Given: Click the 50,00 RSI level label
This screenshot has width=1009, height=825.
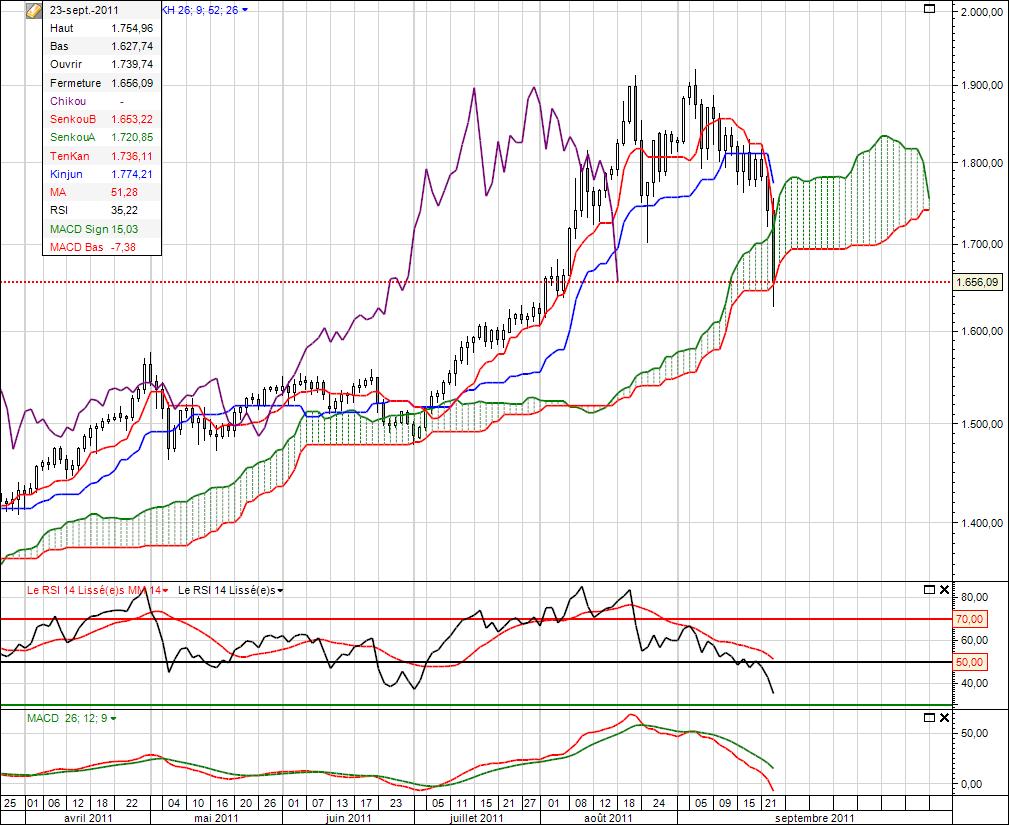Looking at the screenshot, I should 970,662.
